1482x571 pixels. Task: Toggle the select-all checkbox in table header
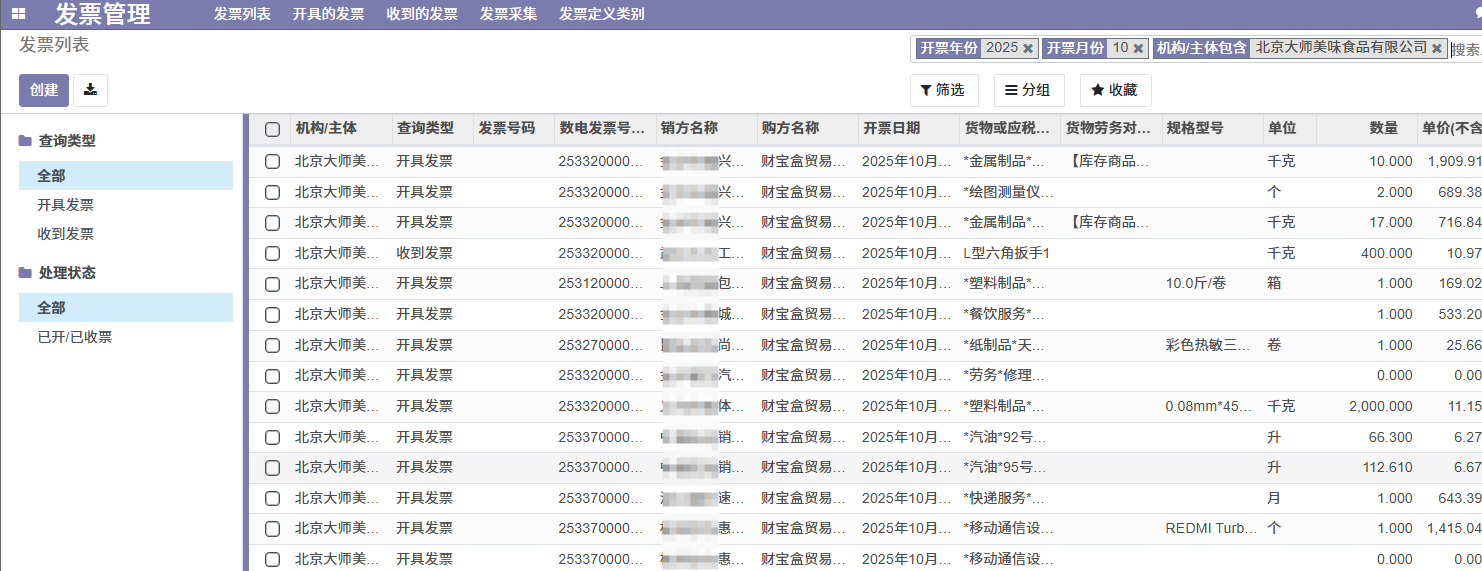point(272,129)
